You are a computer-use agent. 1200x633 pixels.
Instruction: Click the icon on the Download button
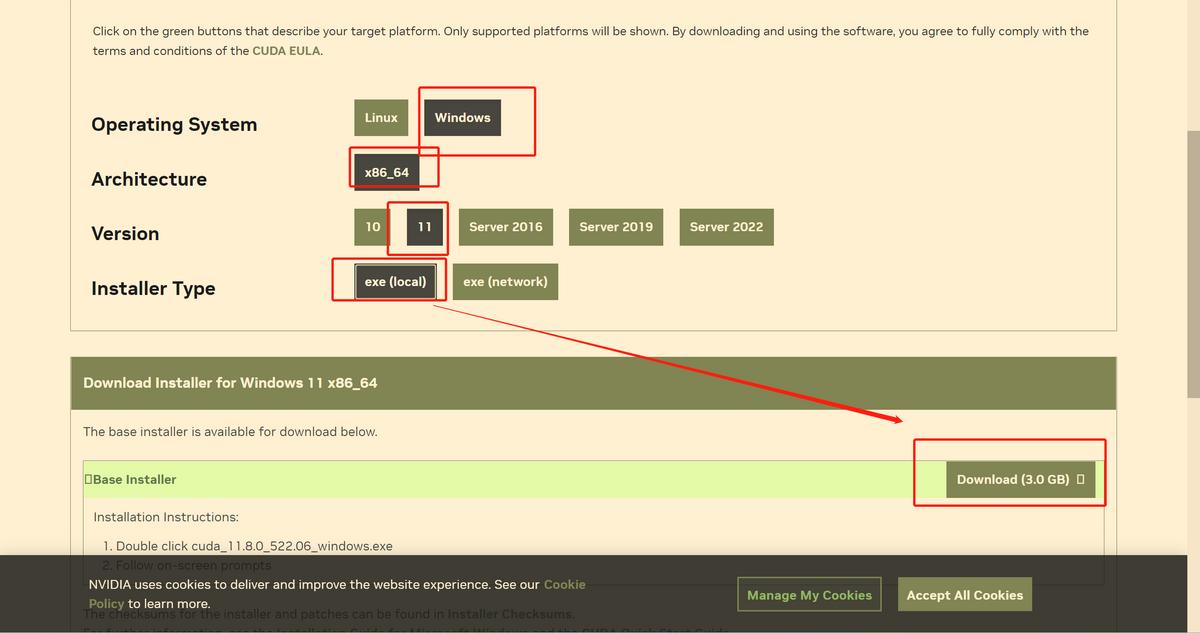(1080, 479)
